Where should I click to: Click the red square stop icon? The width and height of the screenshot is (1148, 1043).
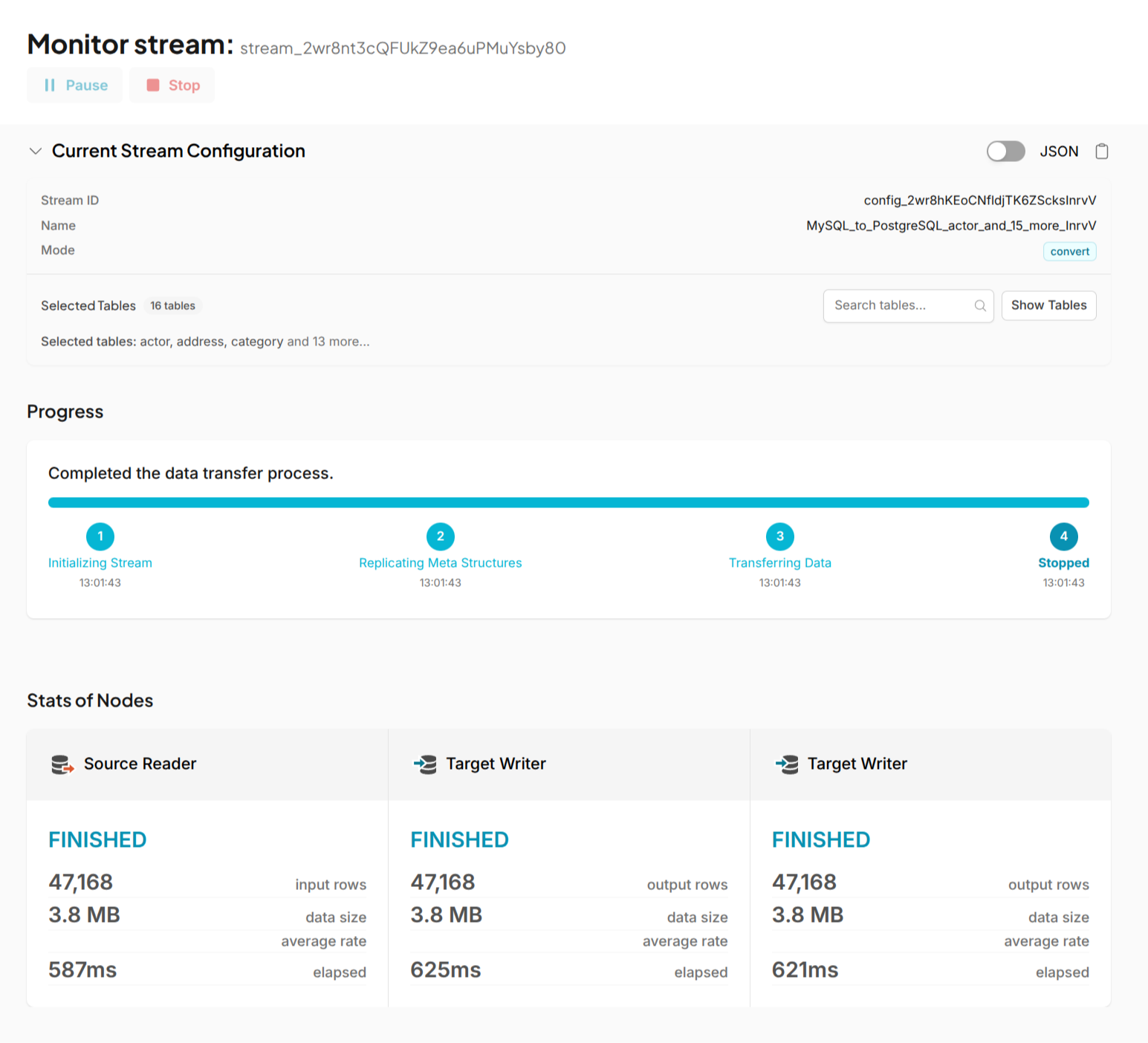pos(152,85)
